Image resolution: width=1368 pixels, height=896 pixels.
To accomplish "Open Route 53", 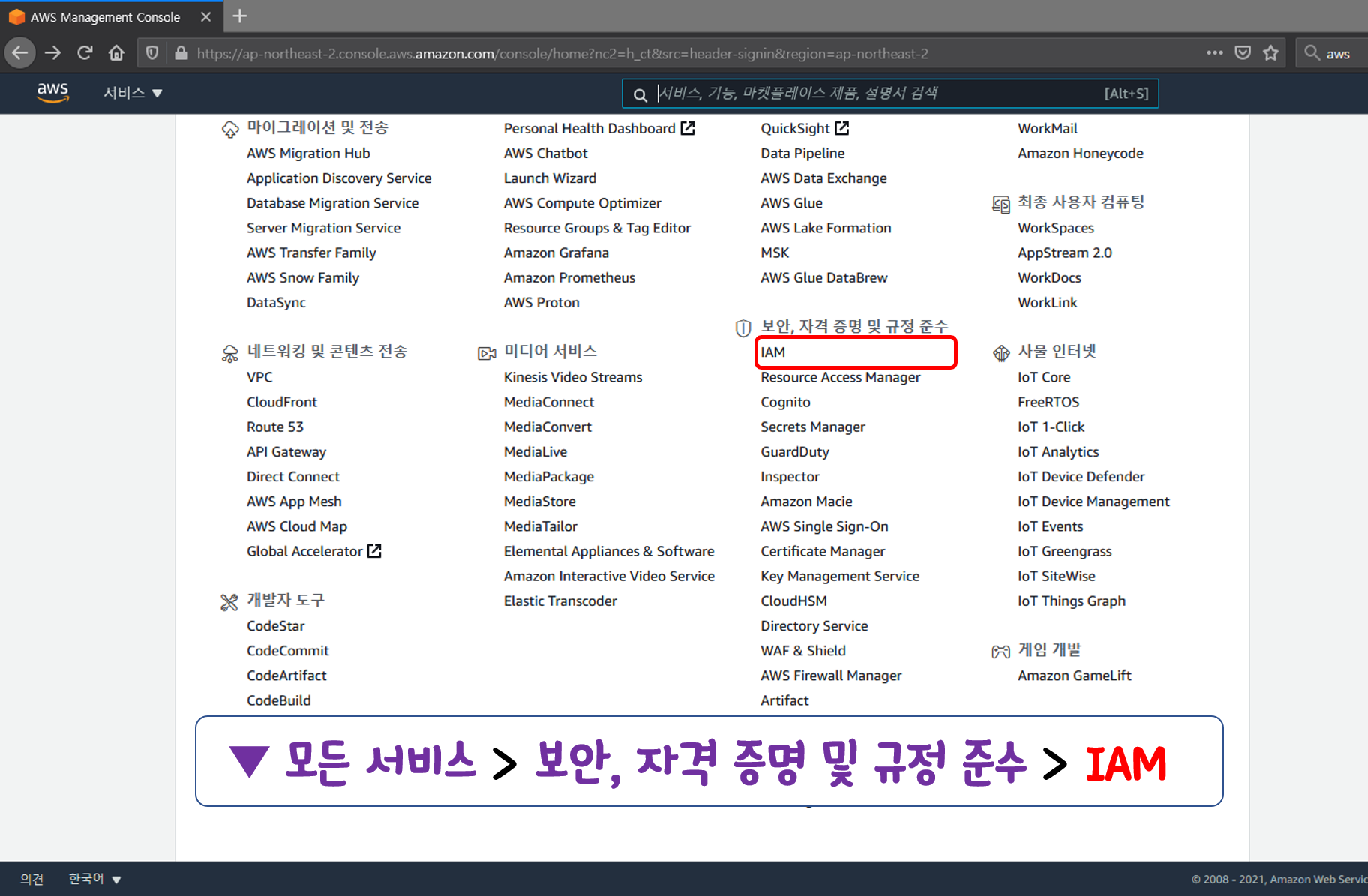I will coord(275,427).
